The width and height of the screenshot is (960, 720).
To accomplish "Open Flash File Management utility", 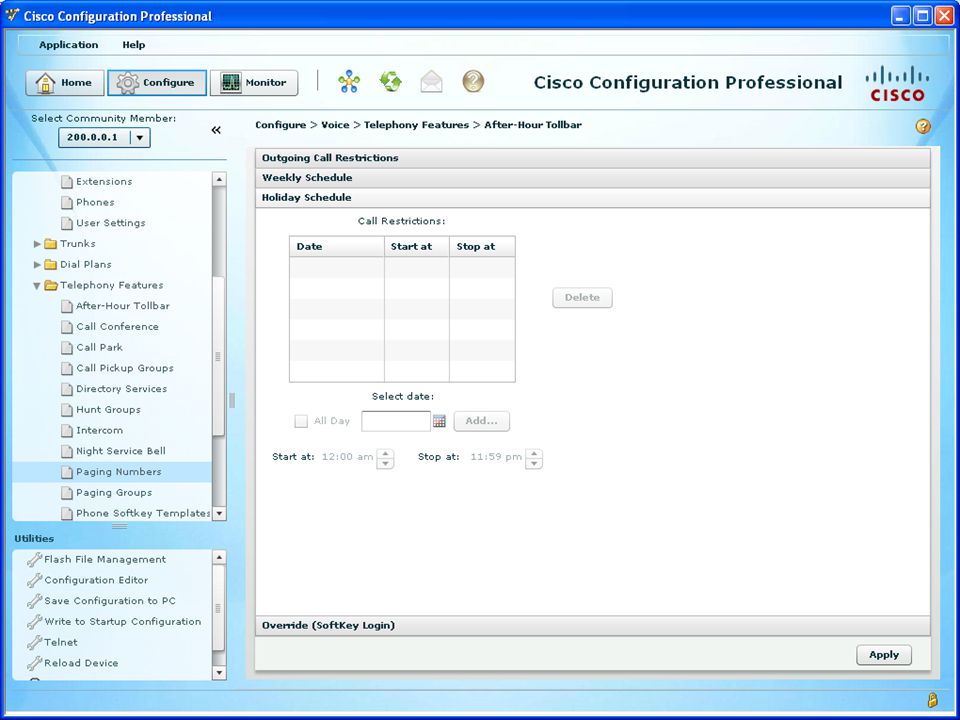I will coord(105,560).
